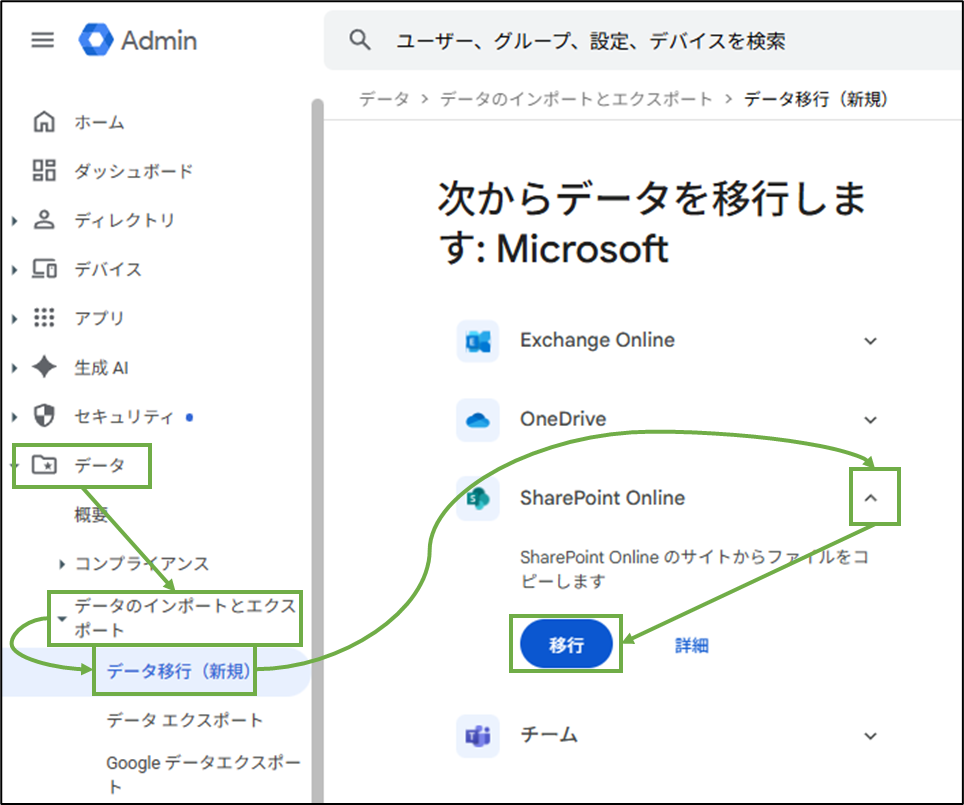964x805 pixels.
Task: Click the search magnifier icon
Action: (360, 40)
